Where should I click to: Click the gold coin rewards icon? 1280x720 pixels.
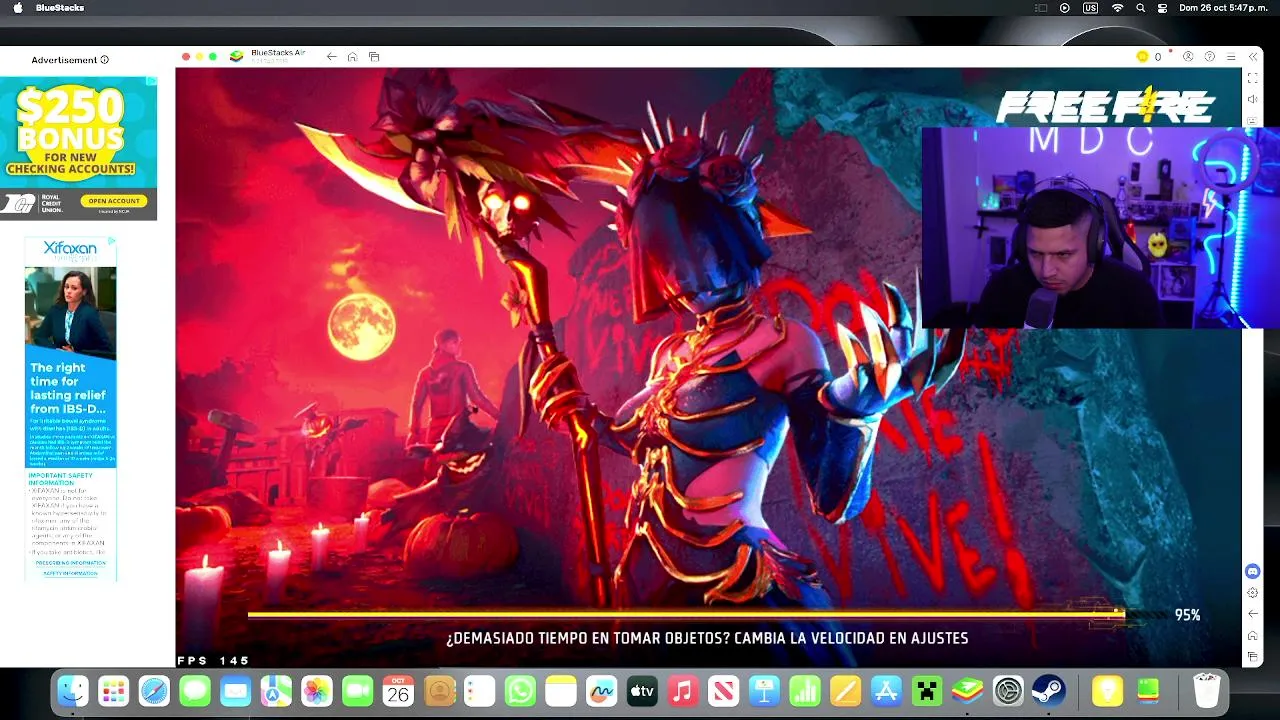pyautogui.click(x=1142, y=57)
